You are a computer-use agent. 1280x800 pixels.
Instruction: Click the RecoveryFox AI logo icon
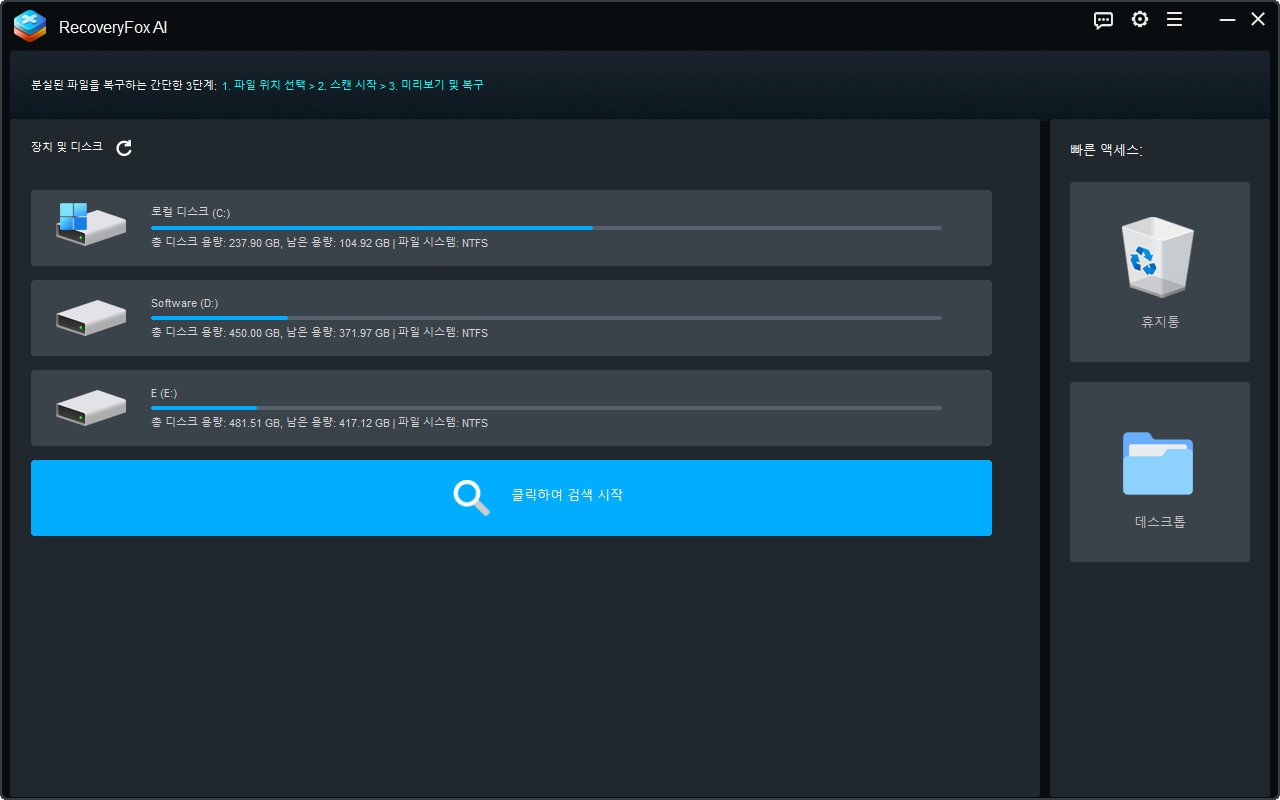(x=30, y=26)
